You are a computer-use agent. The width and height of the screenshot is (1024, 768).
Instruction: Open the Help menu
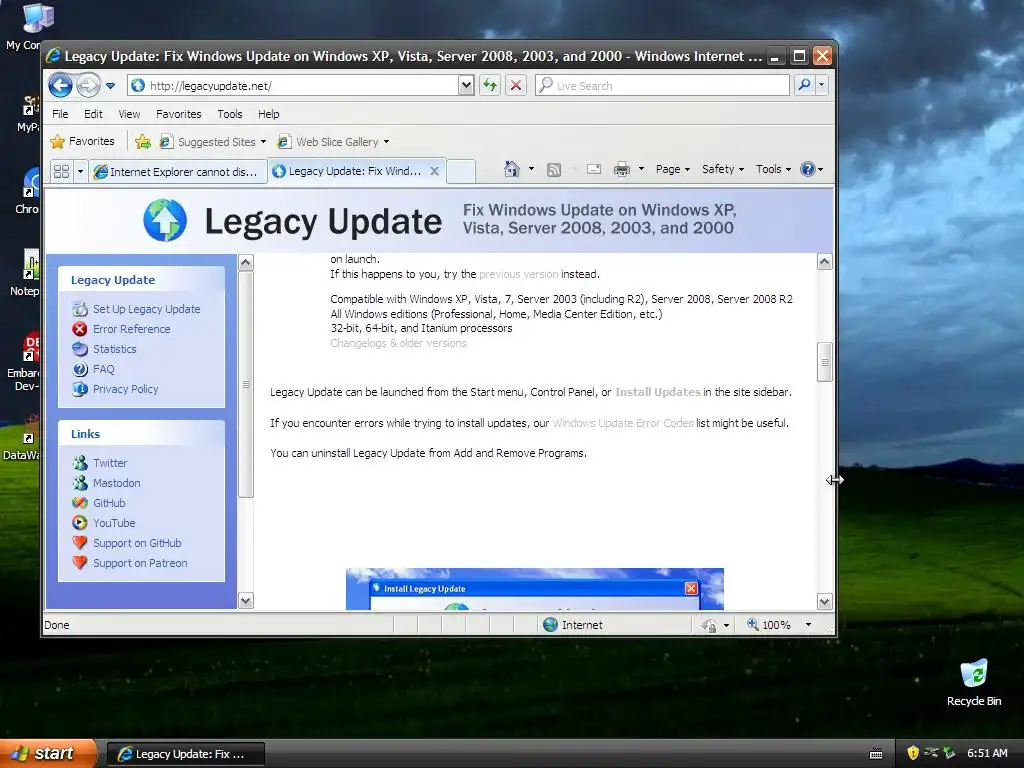point(268,114)
